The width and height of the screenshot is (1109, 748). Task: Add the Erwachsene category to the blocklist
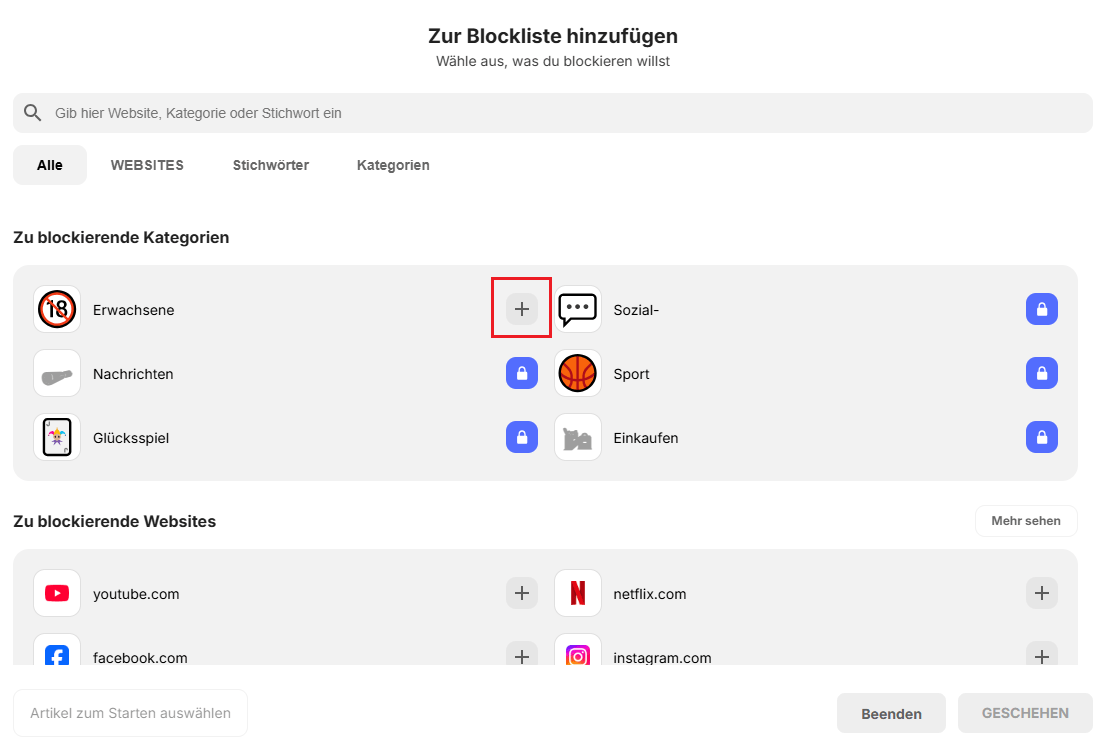click(x=521, y=310)
